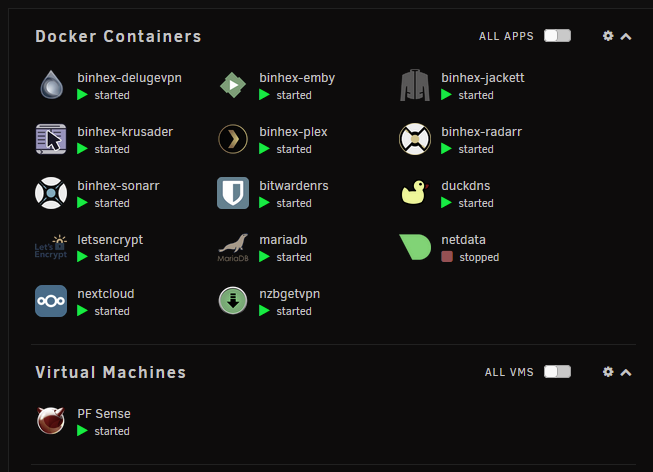Toggle the ALL APPS switch
The width and height of the screenshot is (653, 472).
[x=557, y=36]
